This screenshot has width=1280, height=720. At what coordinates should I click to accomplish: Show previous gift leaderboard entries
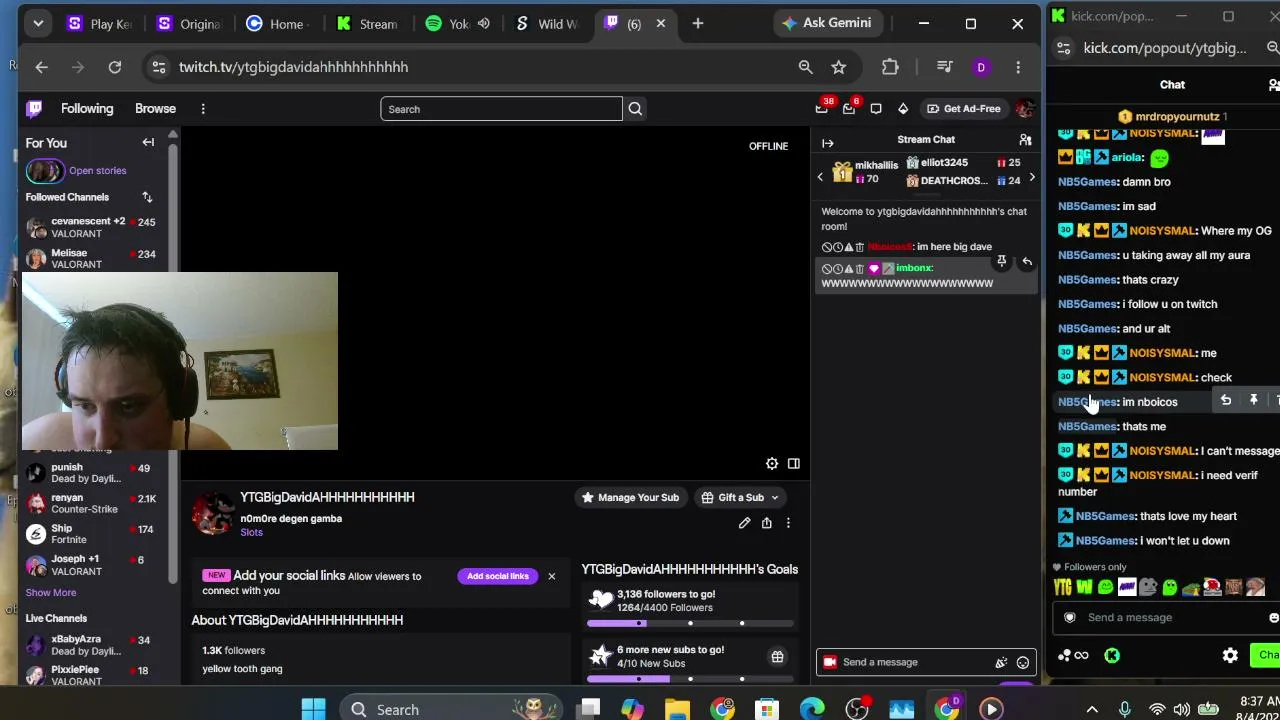(821, 177)
